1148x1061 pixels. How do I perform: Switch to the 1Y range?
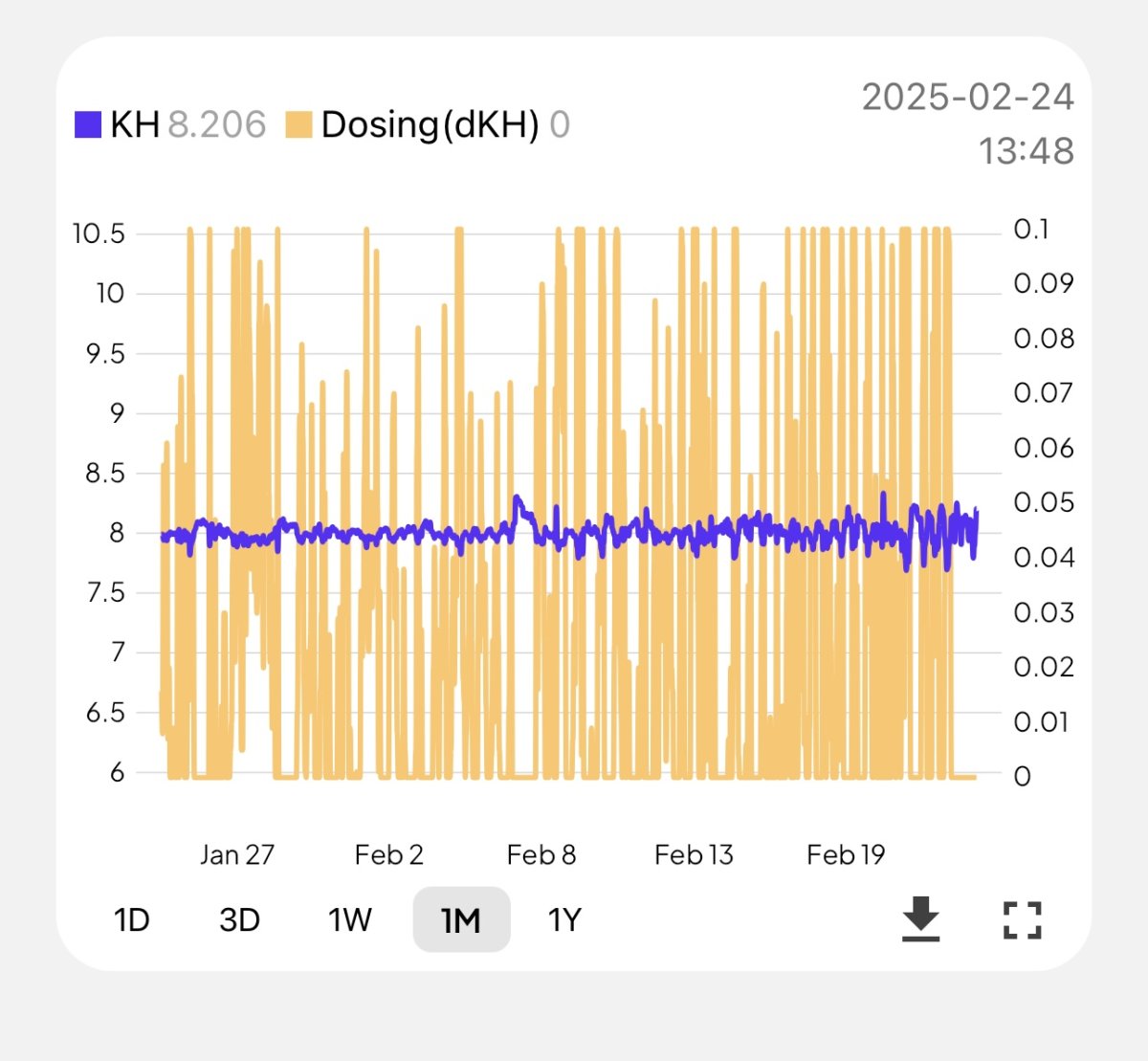coord(564,919)
